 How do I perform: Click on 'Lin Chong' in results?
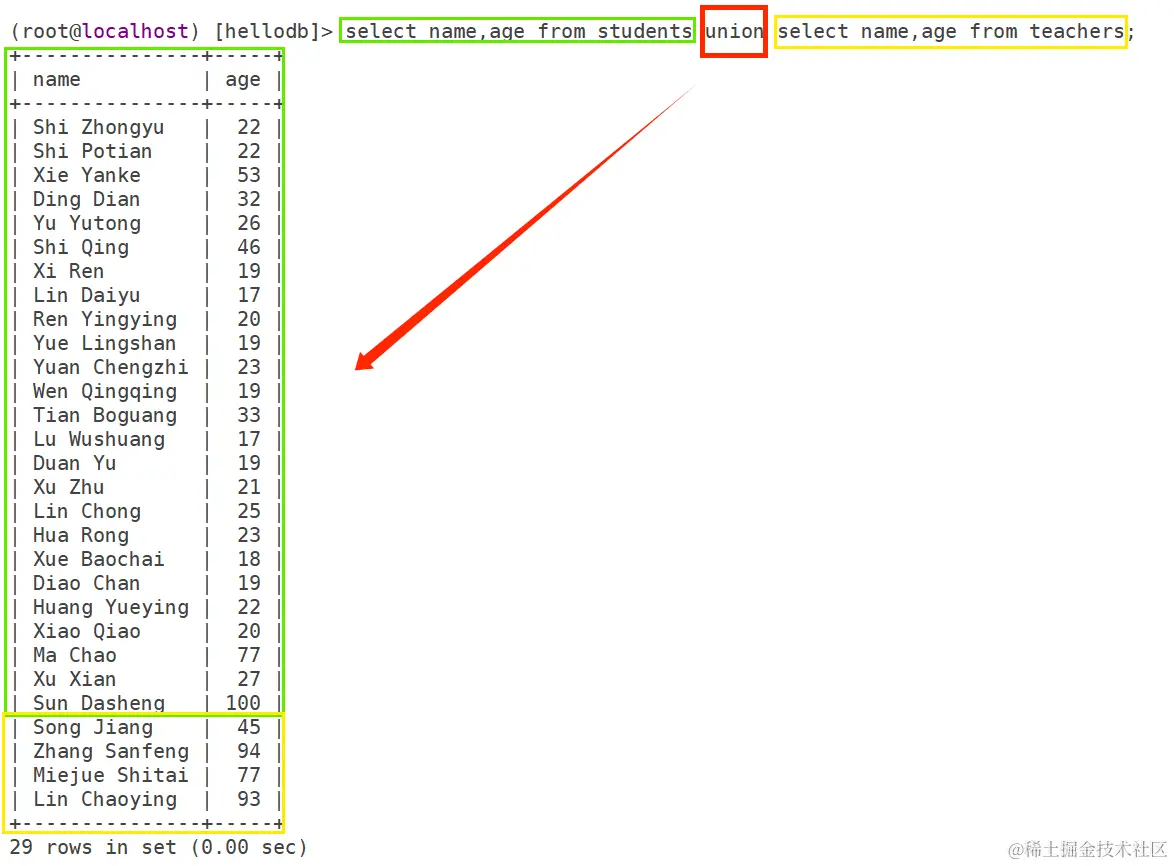[86, 510]
